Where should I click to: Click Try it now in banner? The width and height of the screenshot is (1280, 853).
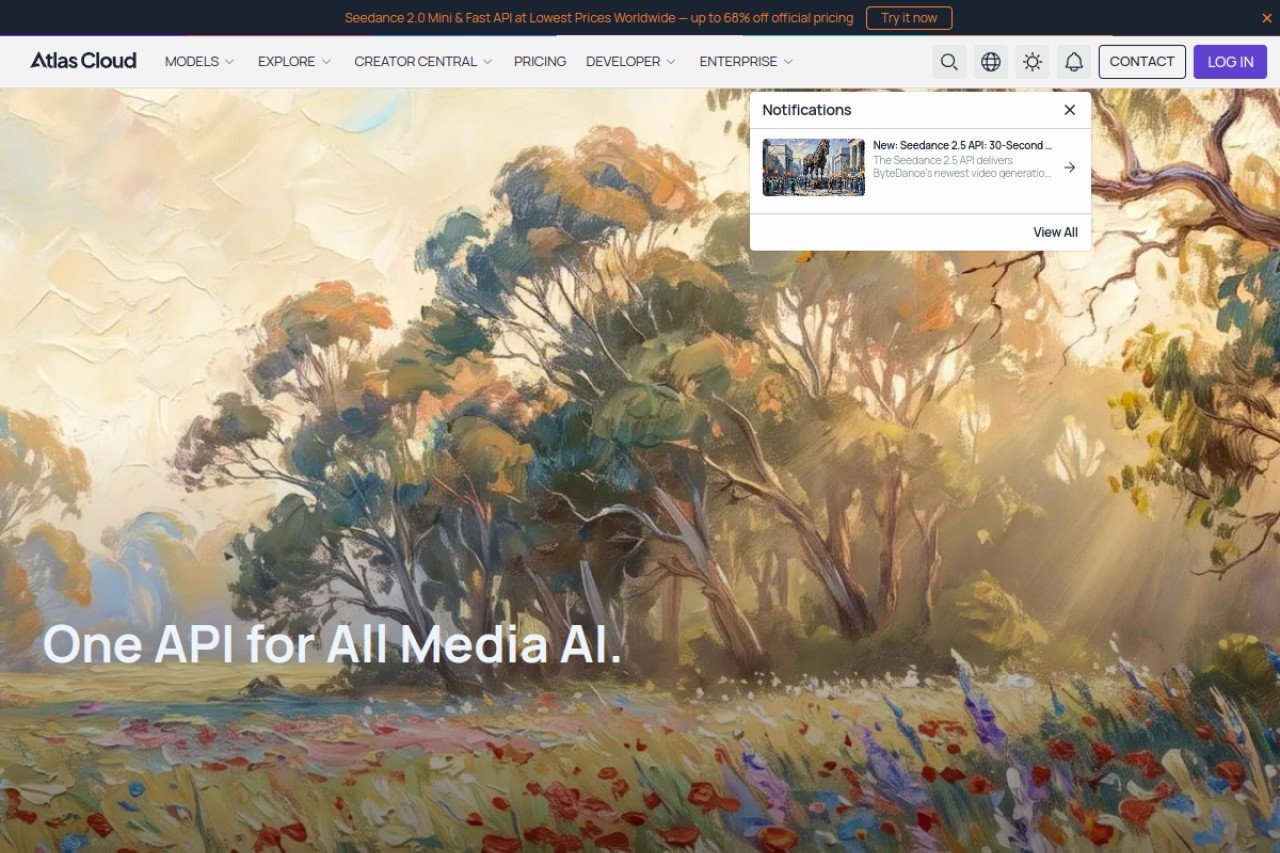pos(909,18)
